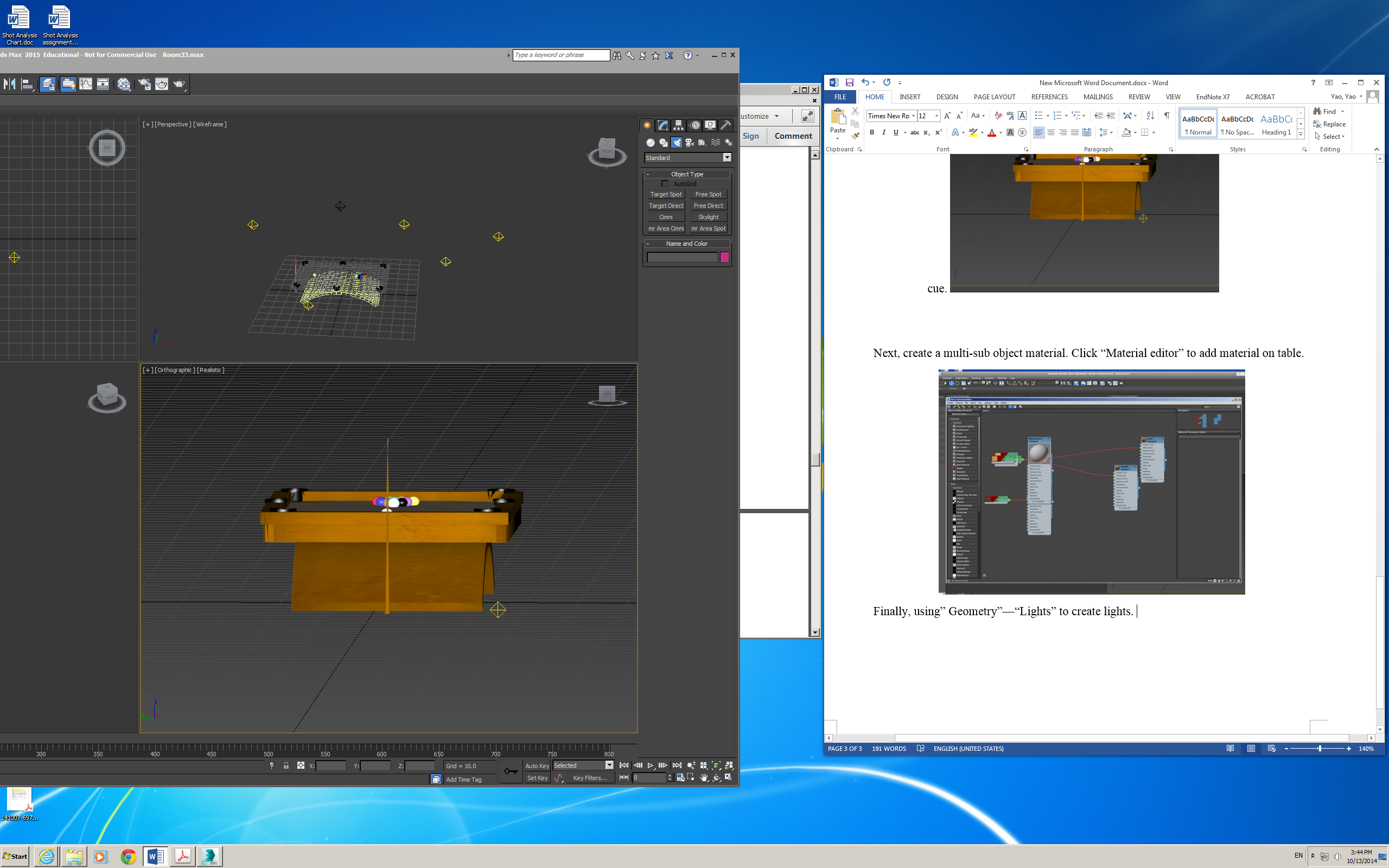Toggle the ribbon button with lightbulb icon
Viewport: 1389px width, 868px height.
(x=68, y=85)
